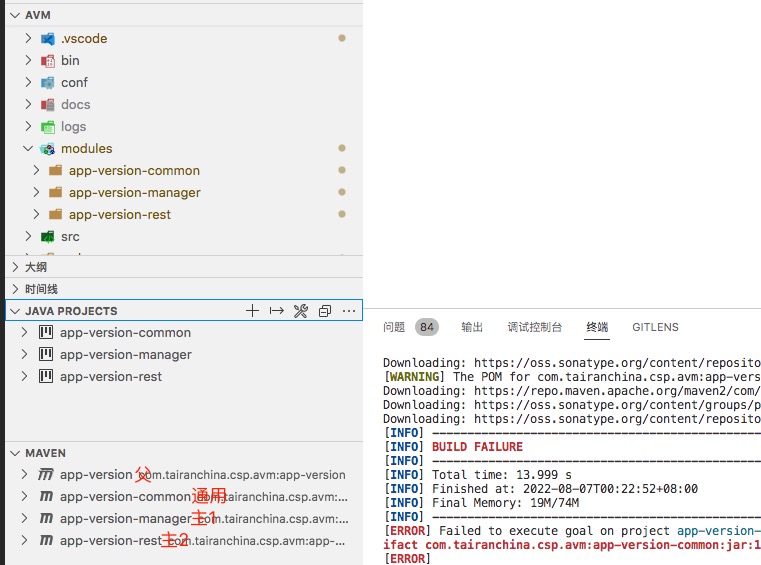Image resolution: width=761 pixels, height=565 pixels.
Task: Click the project icon of app-version-manager in Java Projects
Action: pos(46,354)
